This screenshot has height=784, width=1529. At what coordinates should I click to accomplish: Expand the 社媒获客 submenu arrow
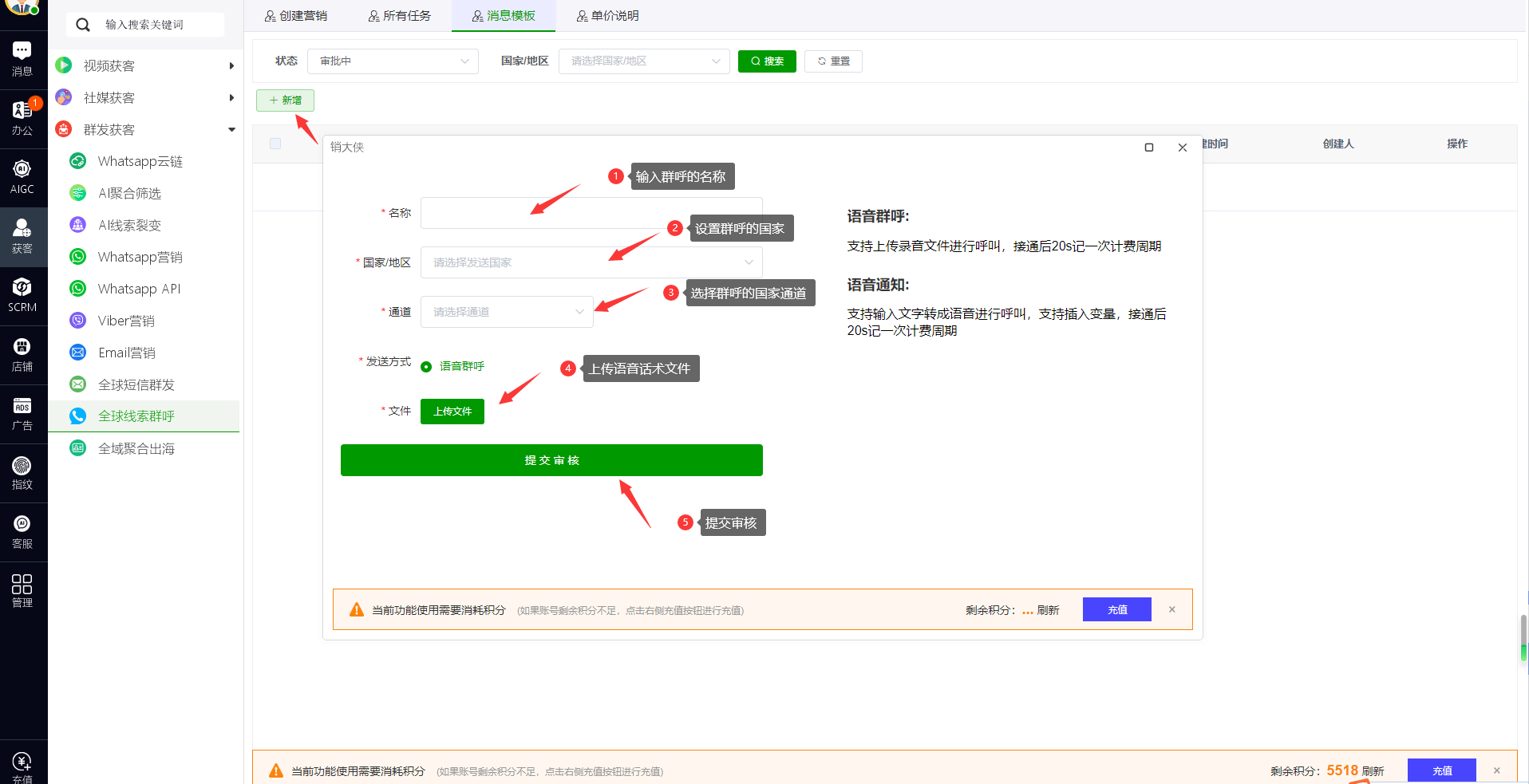pyautogui.click(x=231, y=97)
